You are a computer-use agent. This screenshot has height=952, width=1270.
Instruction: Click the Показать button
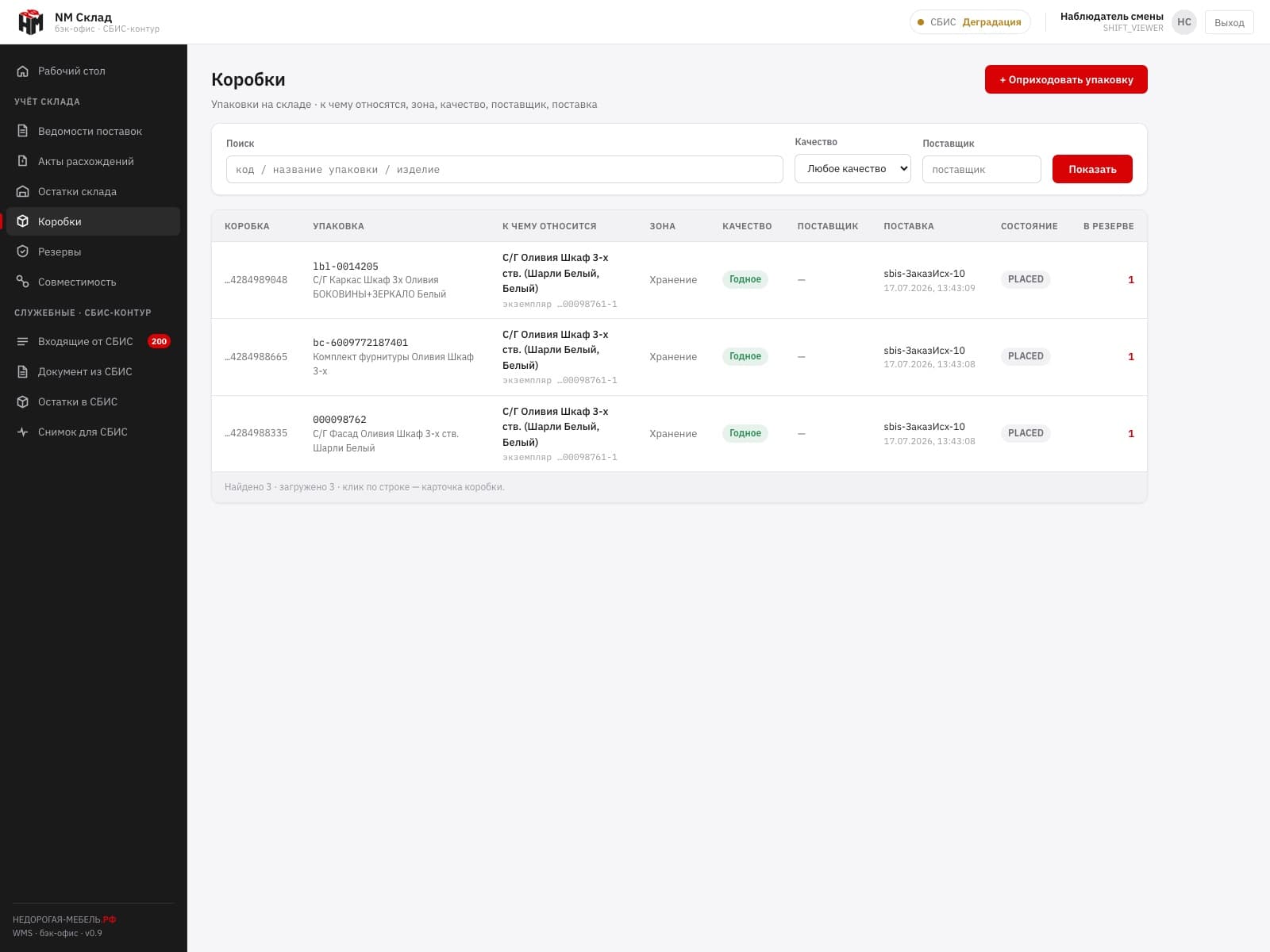(1092, 169)
